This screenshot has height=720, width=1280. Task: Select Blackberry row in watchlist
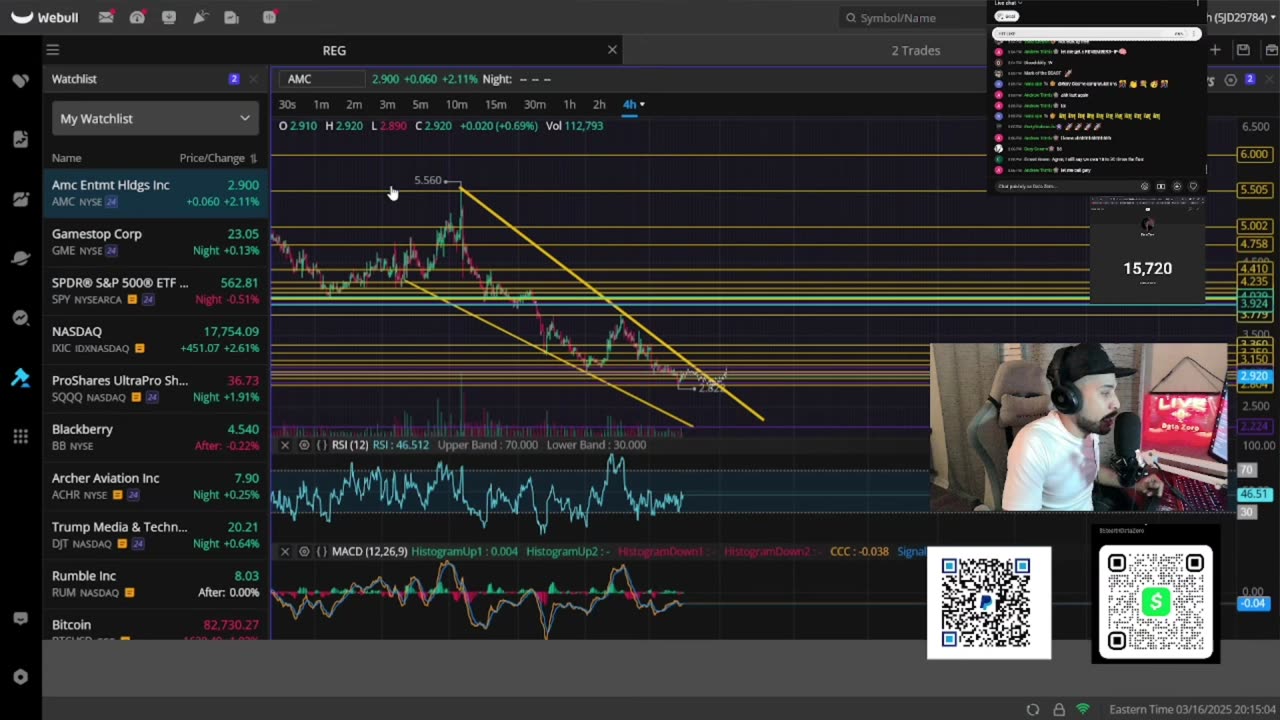point(155,437)
